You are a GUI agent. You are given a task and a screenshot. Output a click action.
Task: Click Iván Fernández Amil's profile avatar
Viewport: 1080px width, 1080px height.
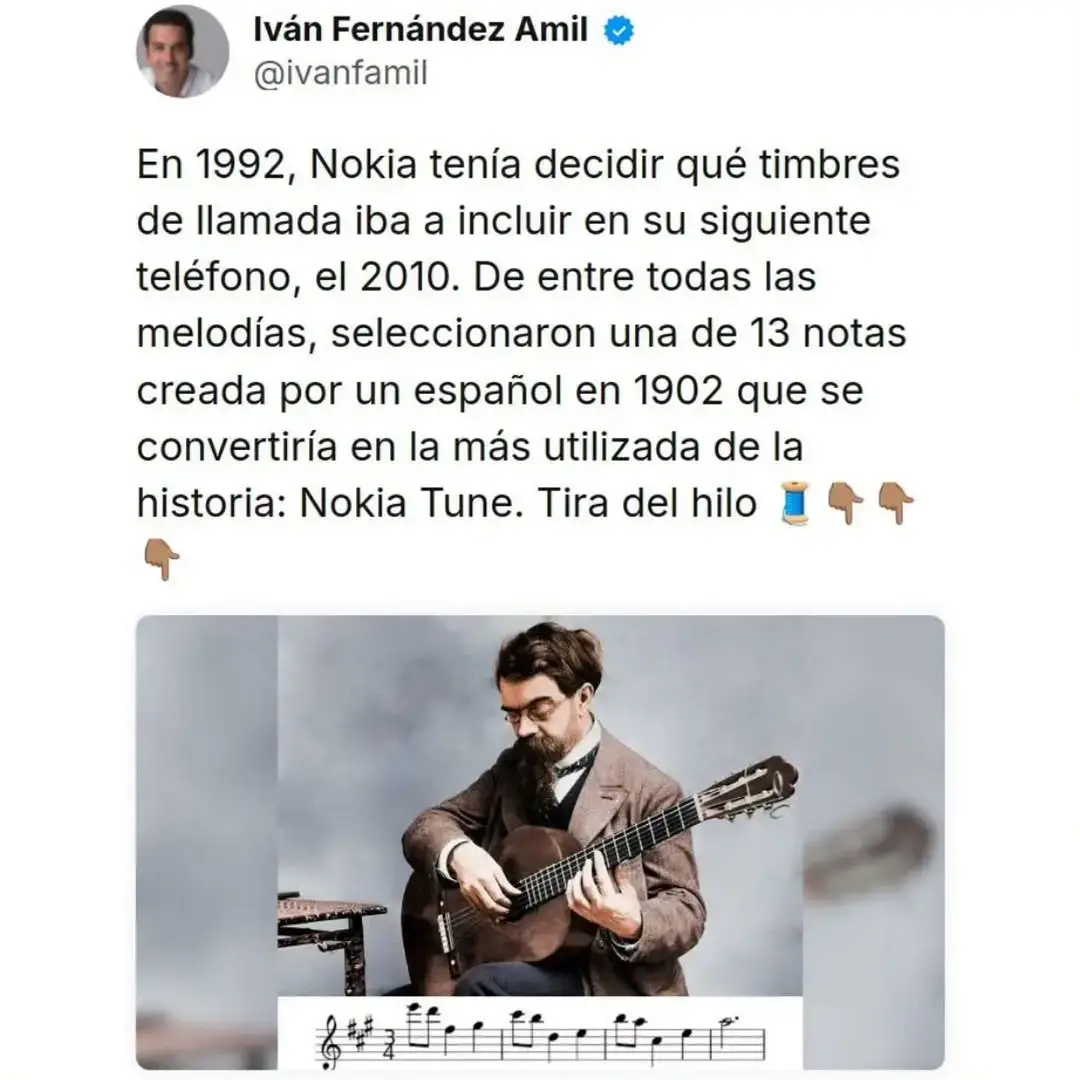coord(183,52)
